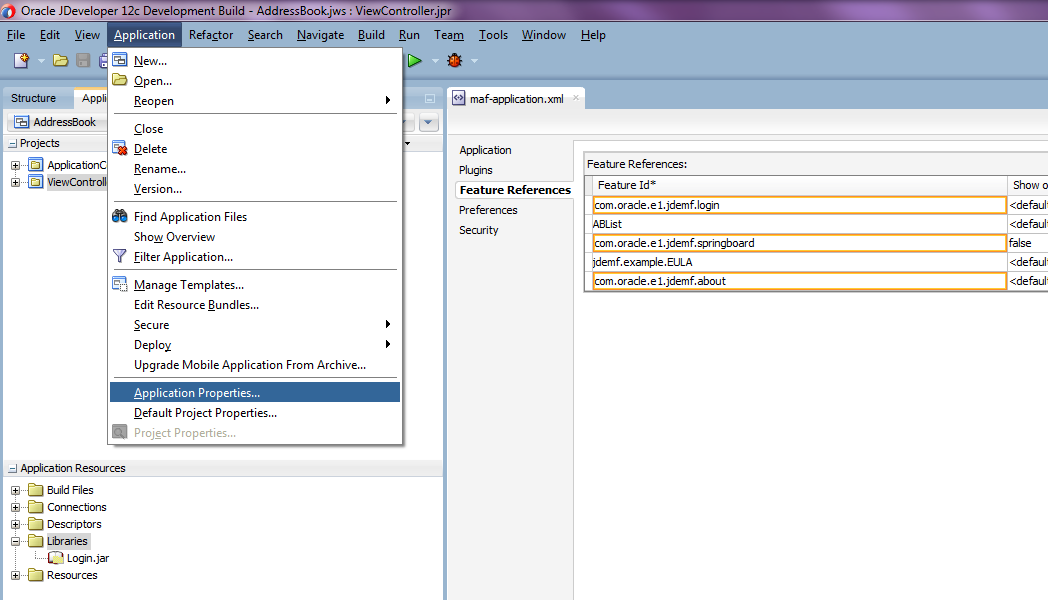This screenshot has width=1048, height=600.
Task: Click the red X icon beside Delete
Action: 120,148
